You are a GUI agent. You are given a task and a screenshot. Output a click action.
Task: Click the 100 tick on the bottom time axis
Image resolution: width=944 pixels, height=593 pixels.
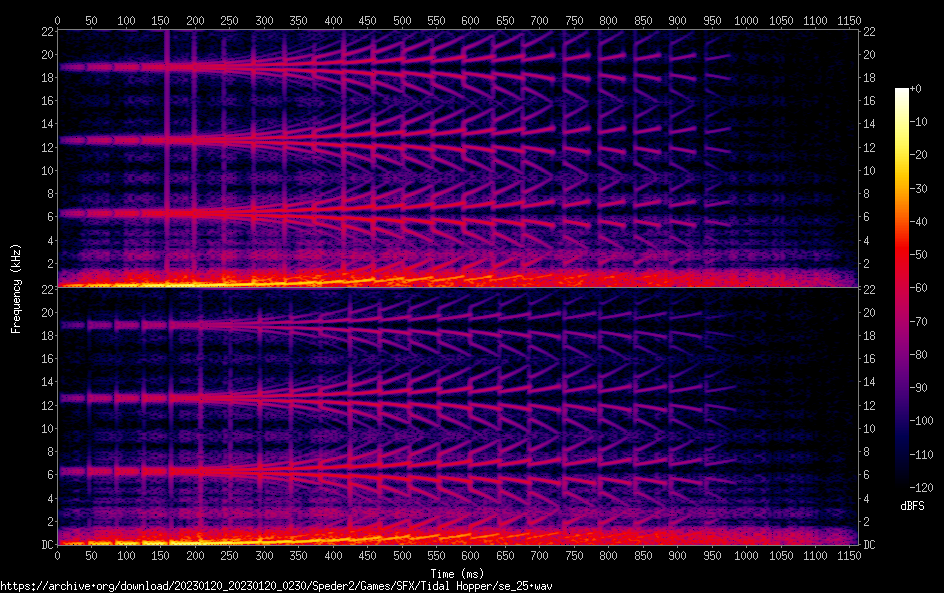[x=126, y=555]
